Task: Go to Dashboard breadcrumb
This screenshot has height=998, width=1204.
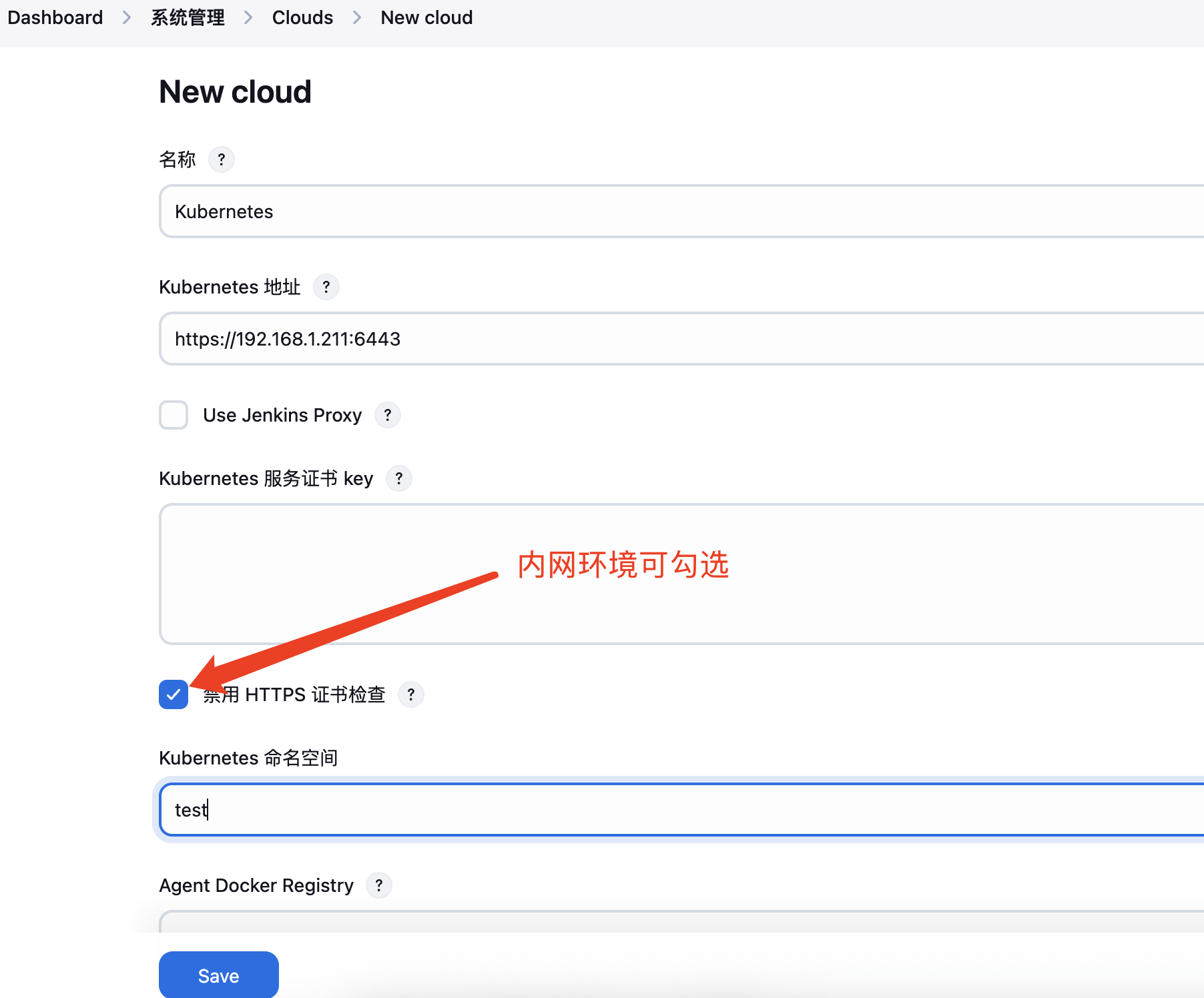Action: tap(55, 17)
